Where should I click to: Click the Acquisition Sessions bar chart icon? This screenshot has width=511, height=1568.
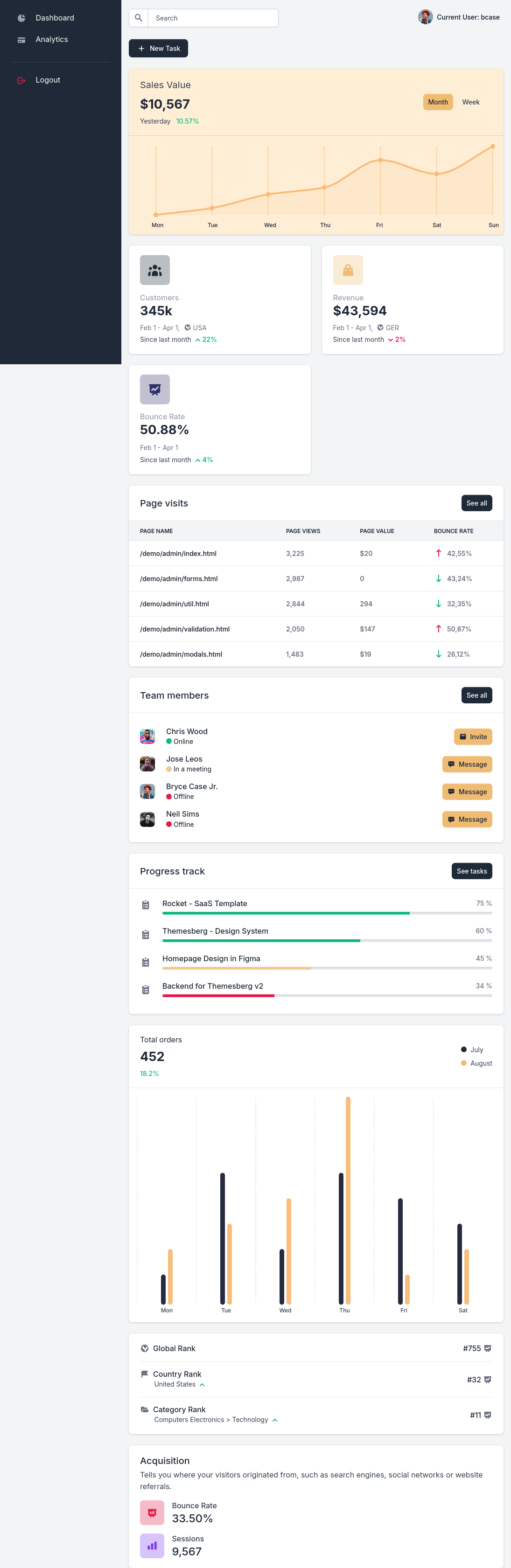tap(152, 1545)
